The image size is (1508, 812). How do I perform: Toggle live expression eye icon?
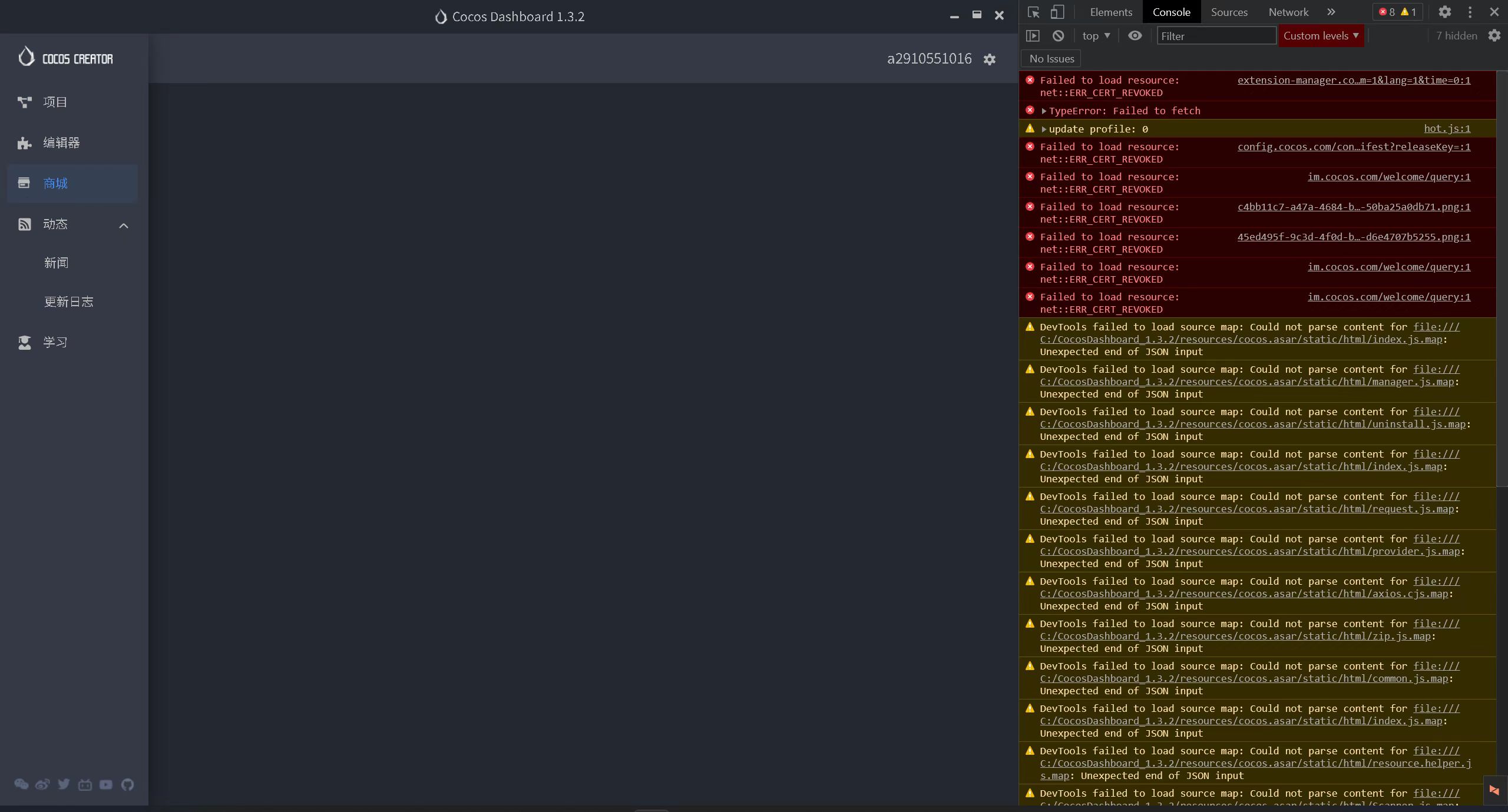(x=1135, y=36)
